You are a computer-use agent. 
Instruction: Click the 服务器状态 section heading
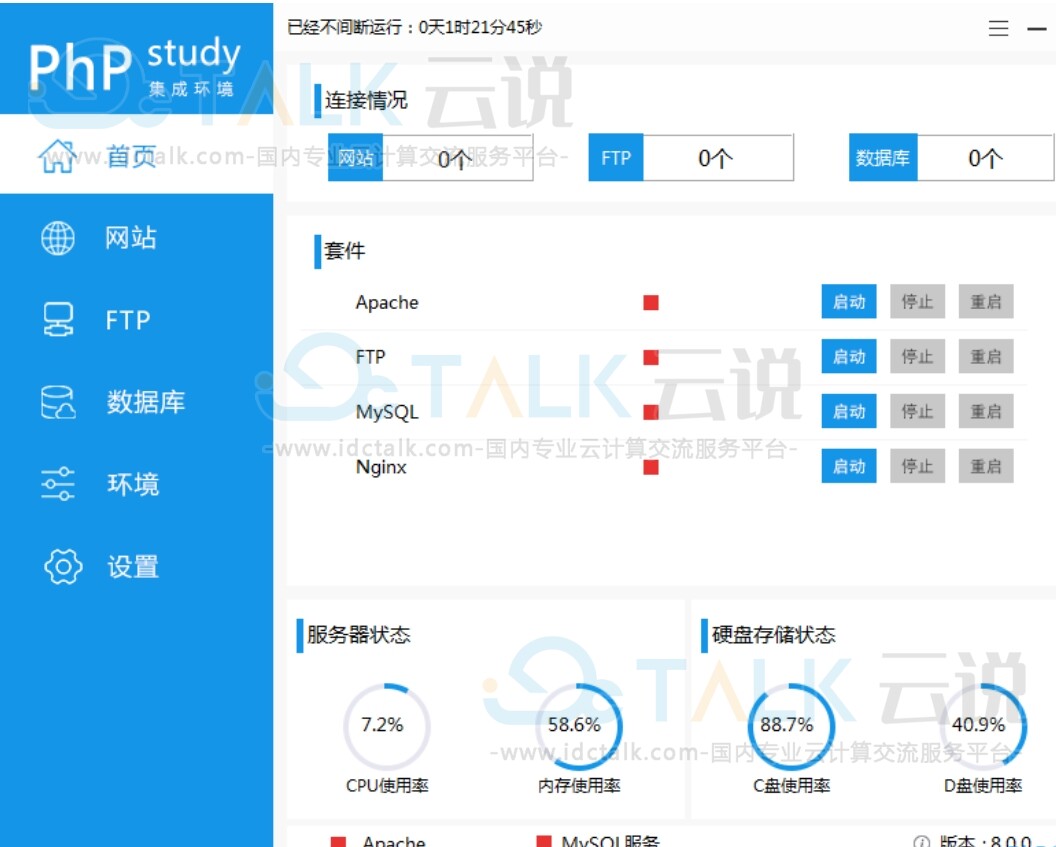(x=358, y=635)
